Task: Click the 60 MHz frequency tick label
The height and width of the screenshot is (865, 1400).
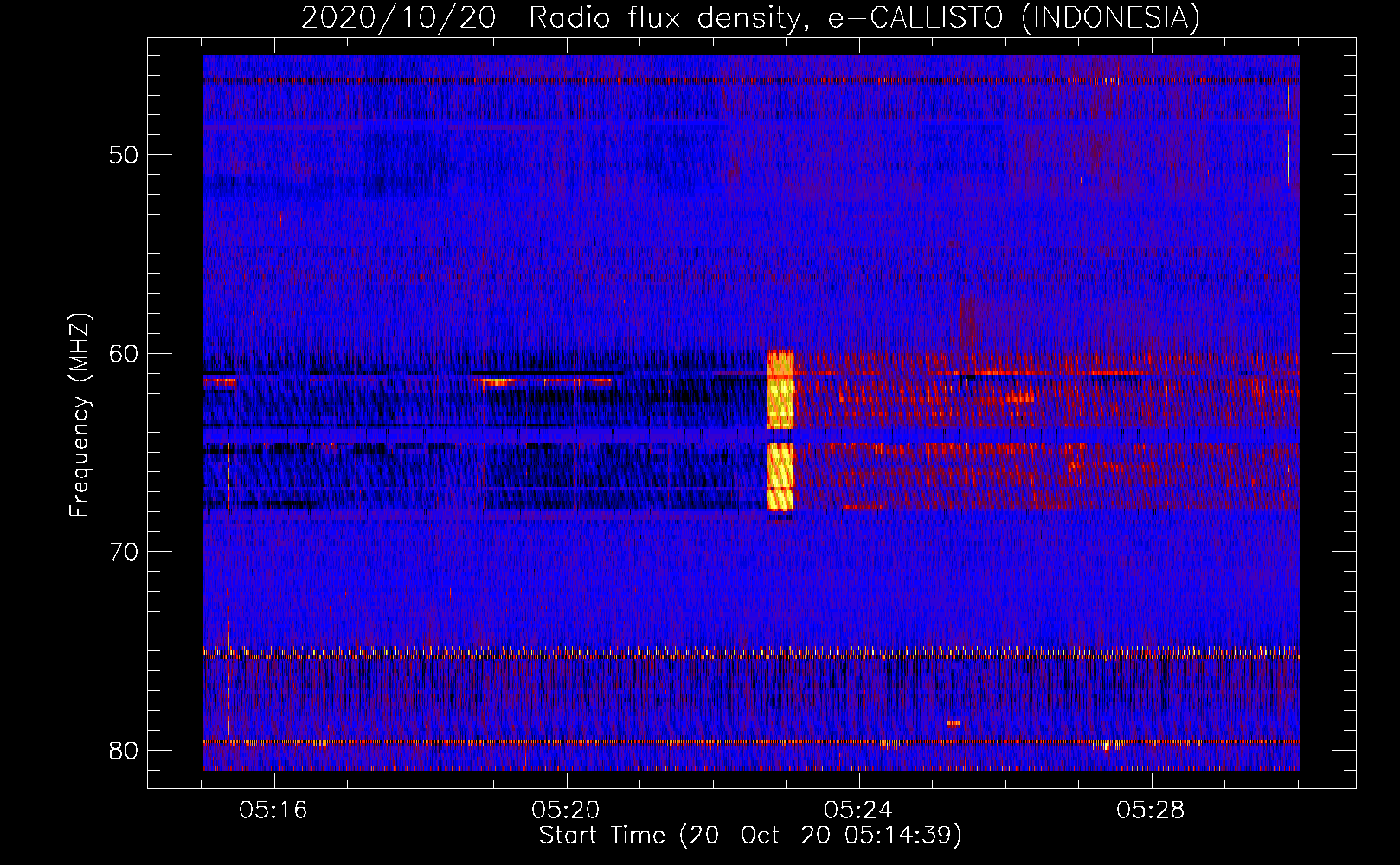Action: [x=124, y=354]
